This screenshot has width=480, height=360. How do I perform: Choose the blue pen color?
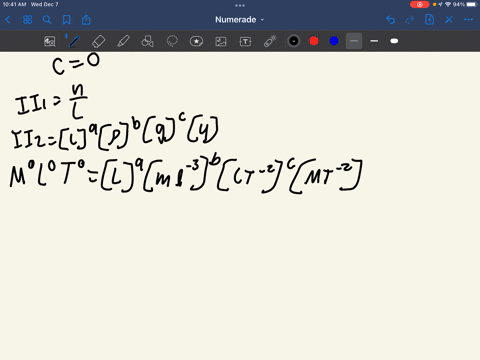coord(334,41)
